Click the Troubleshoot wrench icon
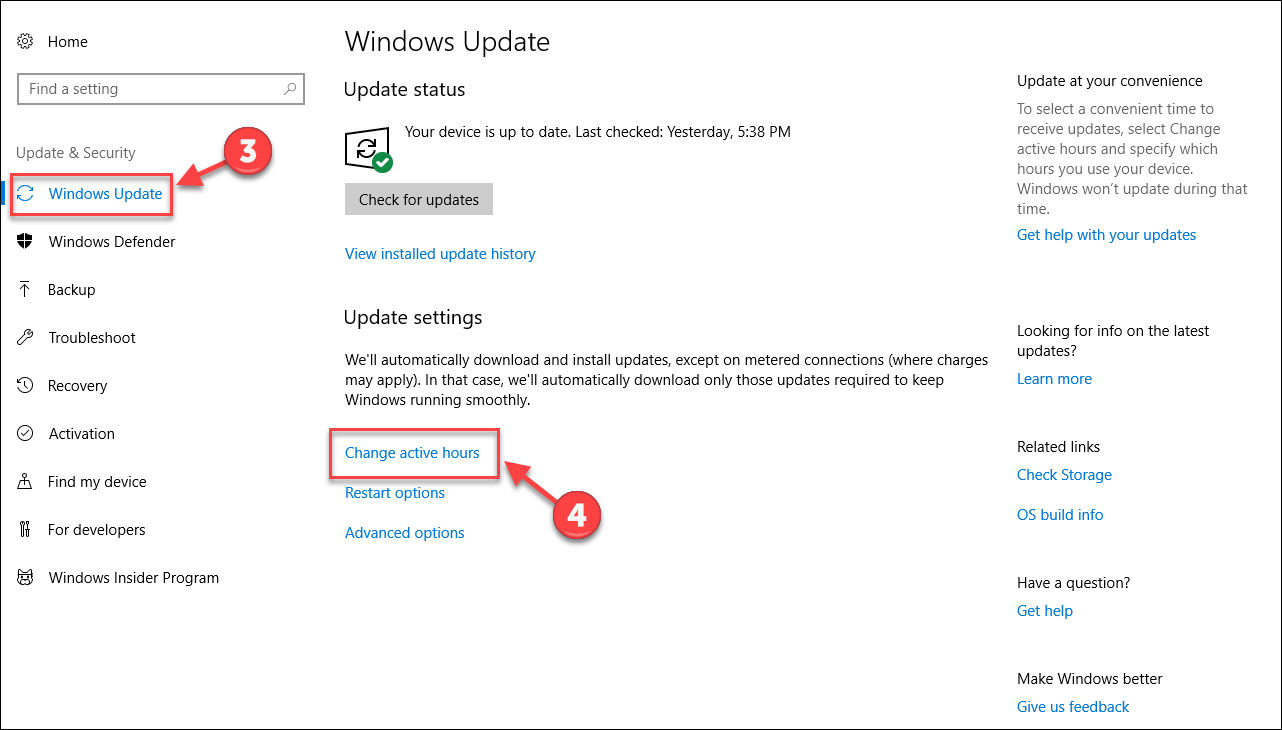This screenshot has height=730, width=1282. (x=26, y=338)
